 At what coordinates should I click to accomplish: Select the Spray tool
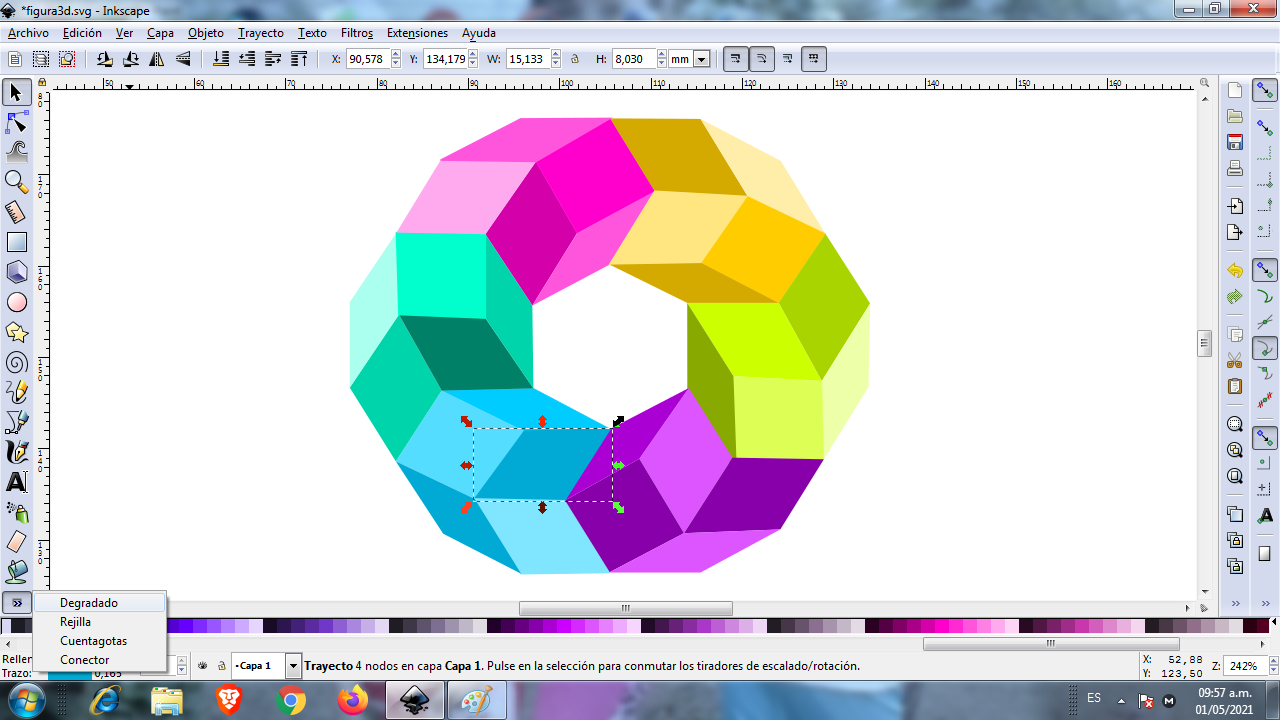click(16, 512)
